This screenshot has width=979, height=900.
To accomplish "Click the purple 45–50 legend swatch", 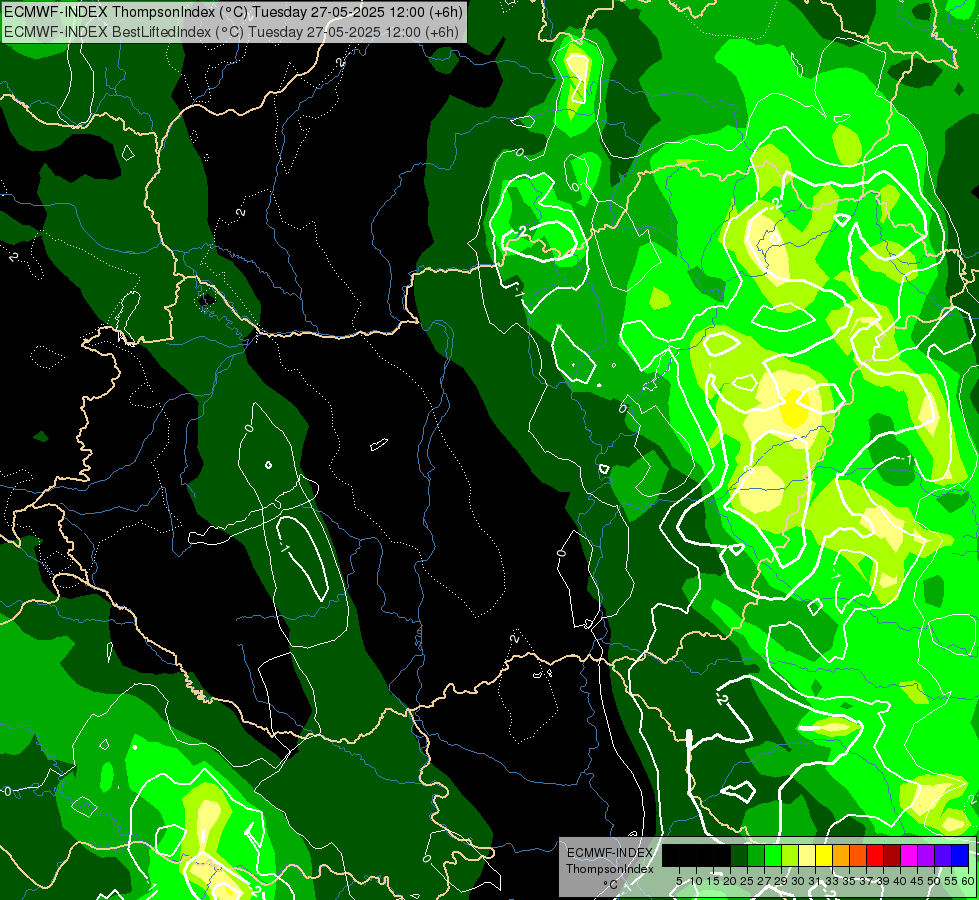I will (926, 855).
